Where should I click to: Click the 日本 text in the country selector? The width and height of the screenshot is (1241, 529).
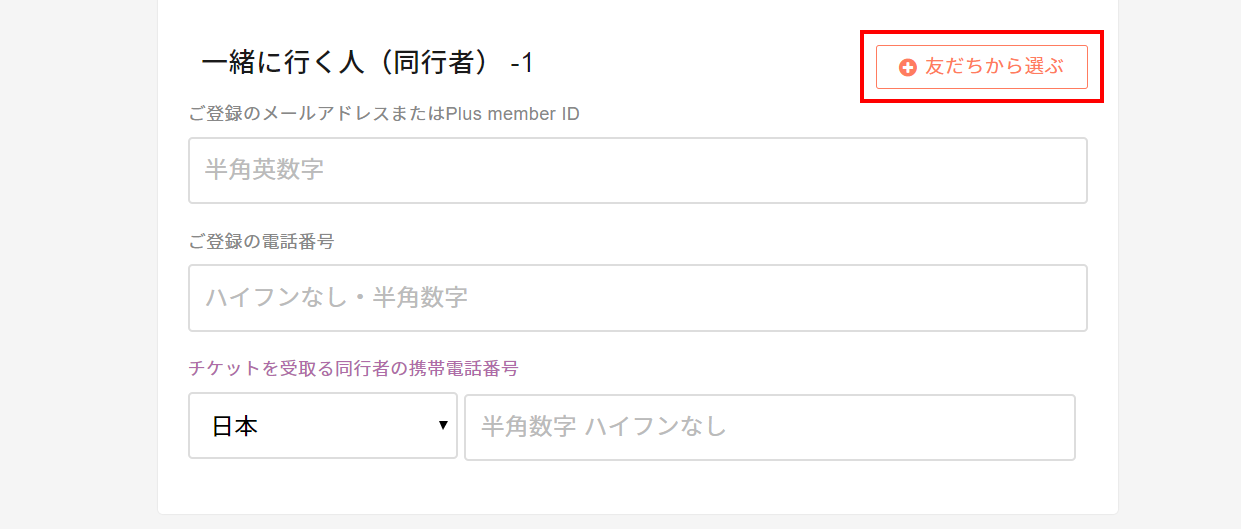[x=235, y=427]
